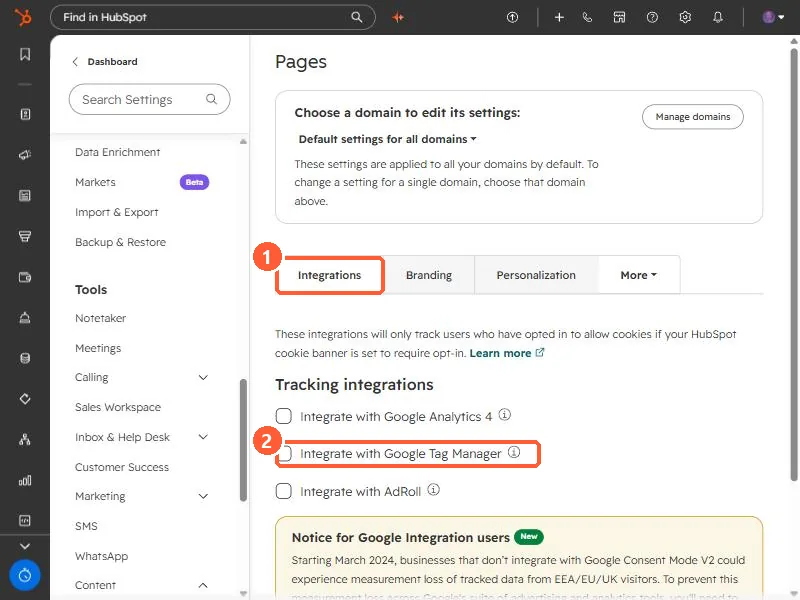Open Sales Workspace settings
This screenshot has width=800, height=600.
[x=118, y=407]
